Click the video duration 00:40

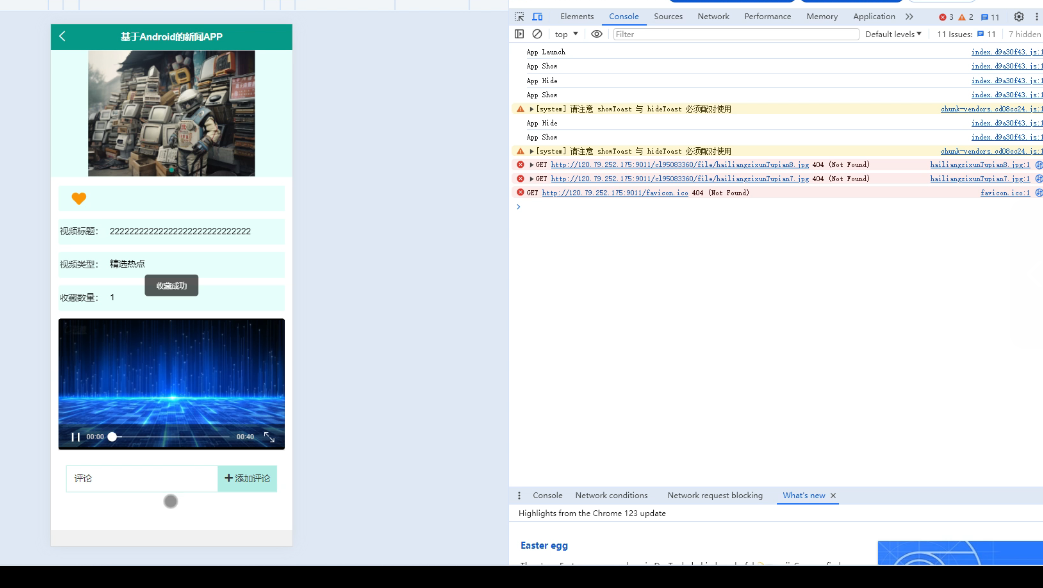(245, 437)
